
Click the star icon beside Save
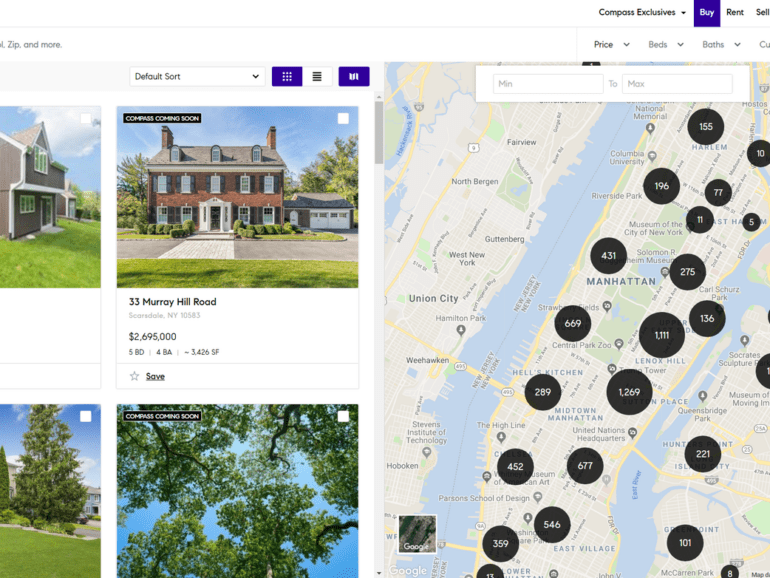134,376
